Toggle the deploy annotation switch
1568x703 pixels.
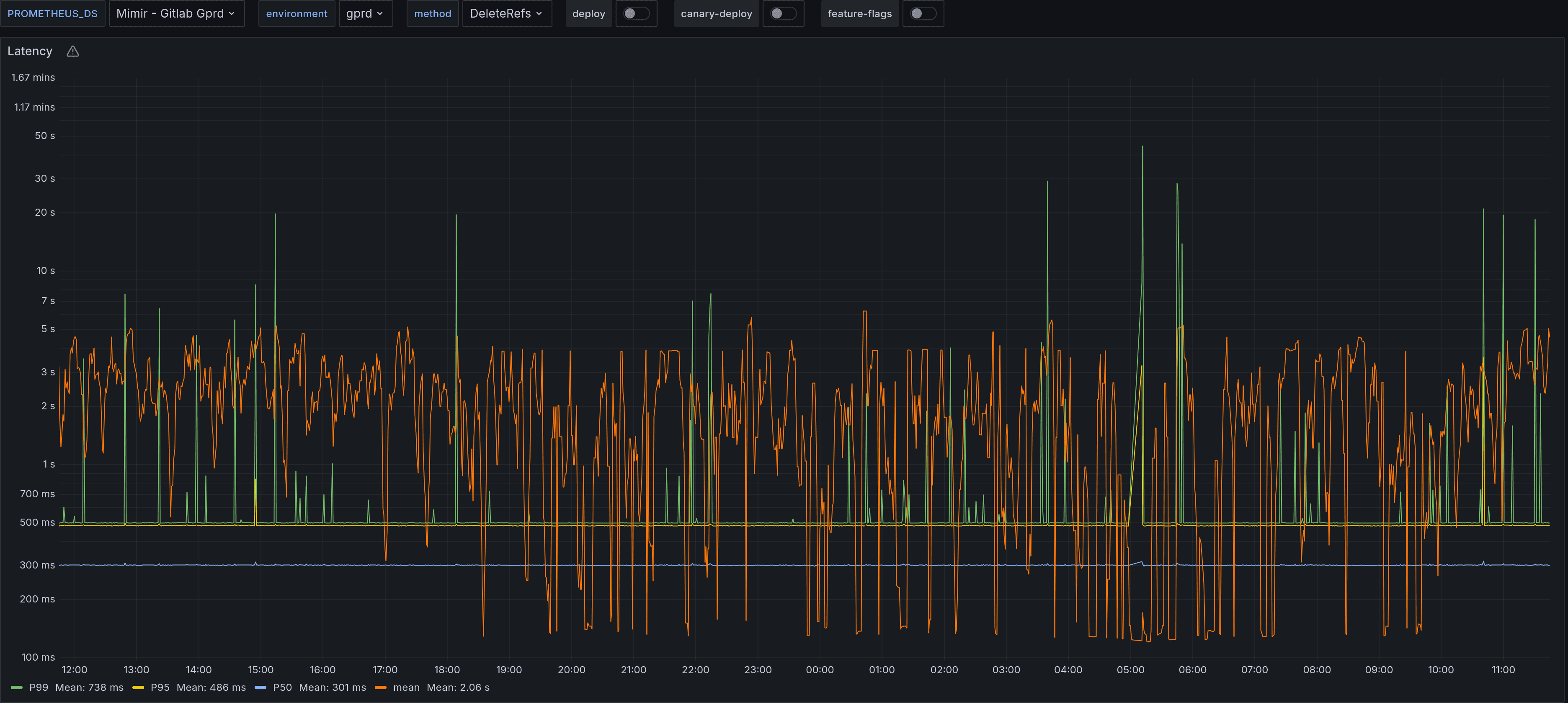[x=636, y=13]
